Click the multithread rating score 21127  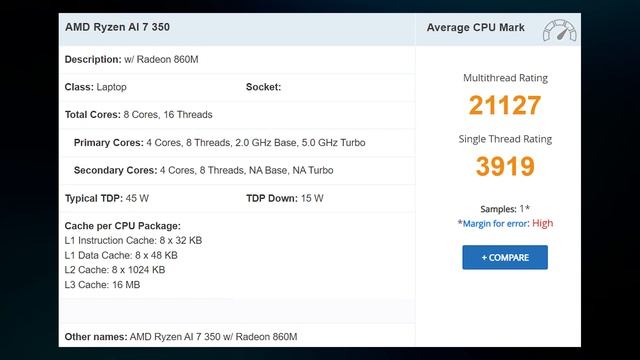coord(505,105)
